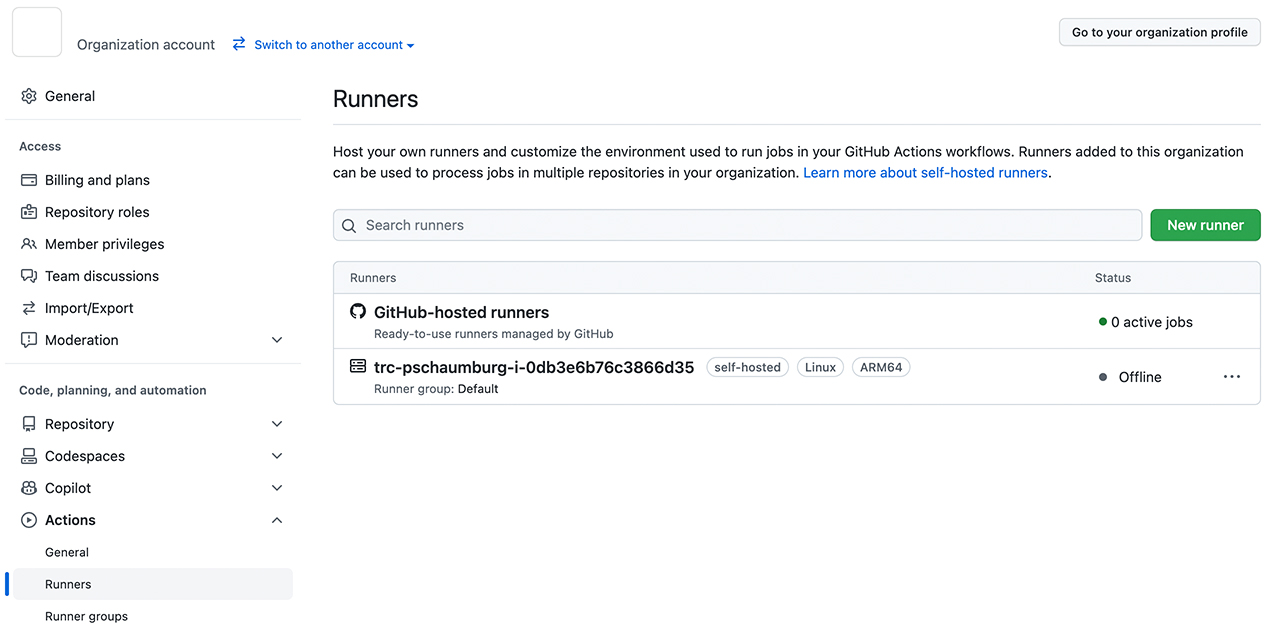Open Learn more about self-hosted runners link
Image resolution: width=1285 pixels, height=630 pixels.
coord(925,172)
